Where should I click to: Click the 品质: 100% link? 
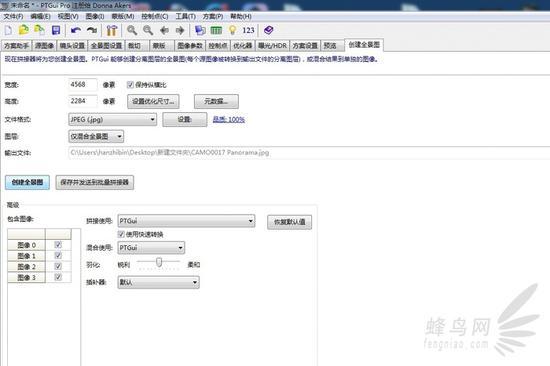point(229,120)
